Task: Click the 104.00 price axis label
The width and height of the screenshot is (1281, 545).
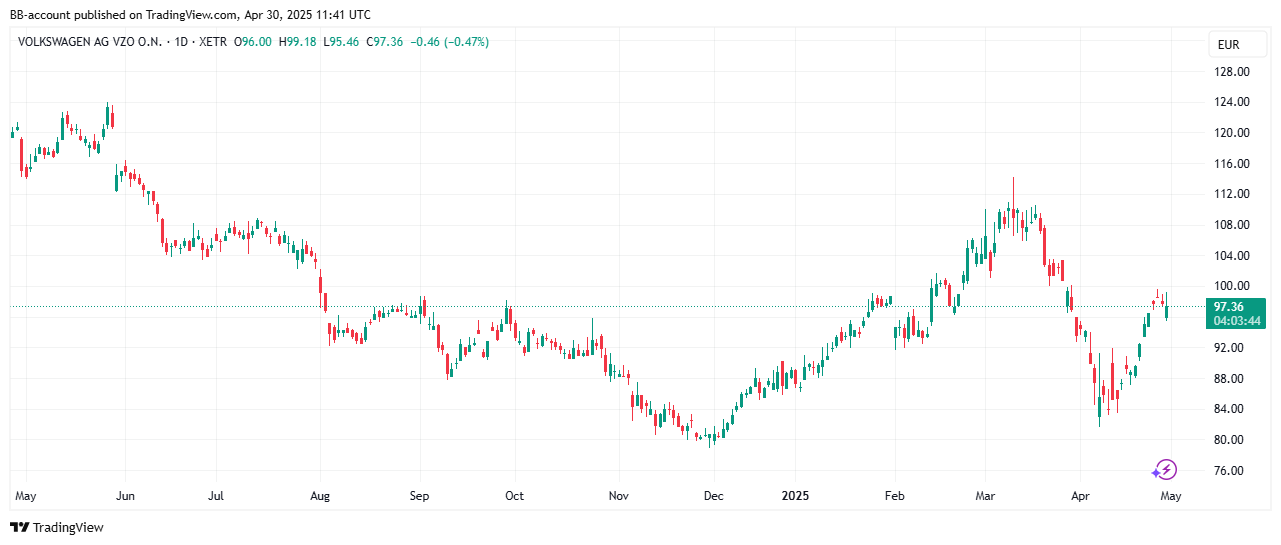Action: pos(1232,256)
